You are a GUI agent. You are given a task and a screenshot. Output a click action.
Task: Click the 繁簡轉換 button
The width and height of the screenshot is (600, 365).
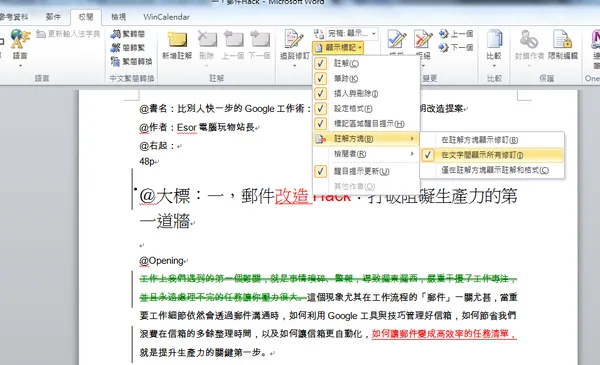click(x=132, y=61)
